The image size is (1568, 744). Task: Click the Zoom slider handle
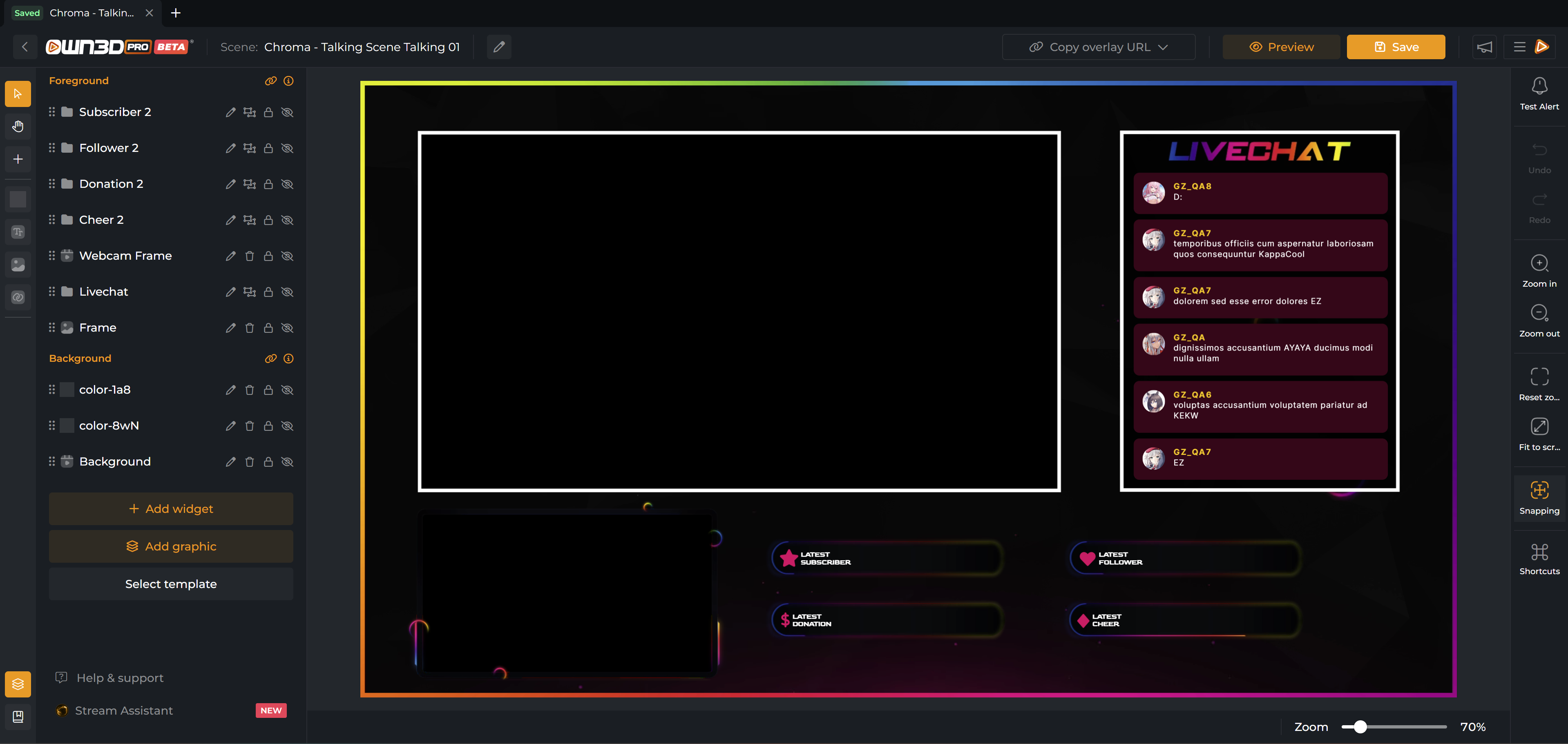(x=1360, y=727)
